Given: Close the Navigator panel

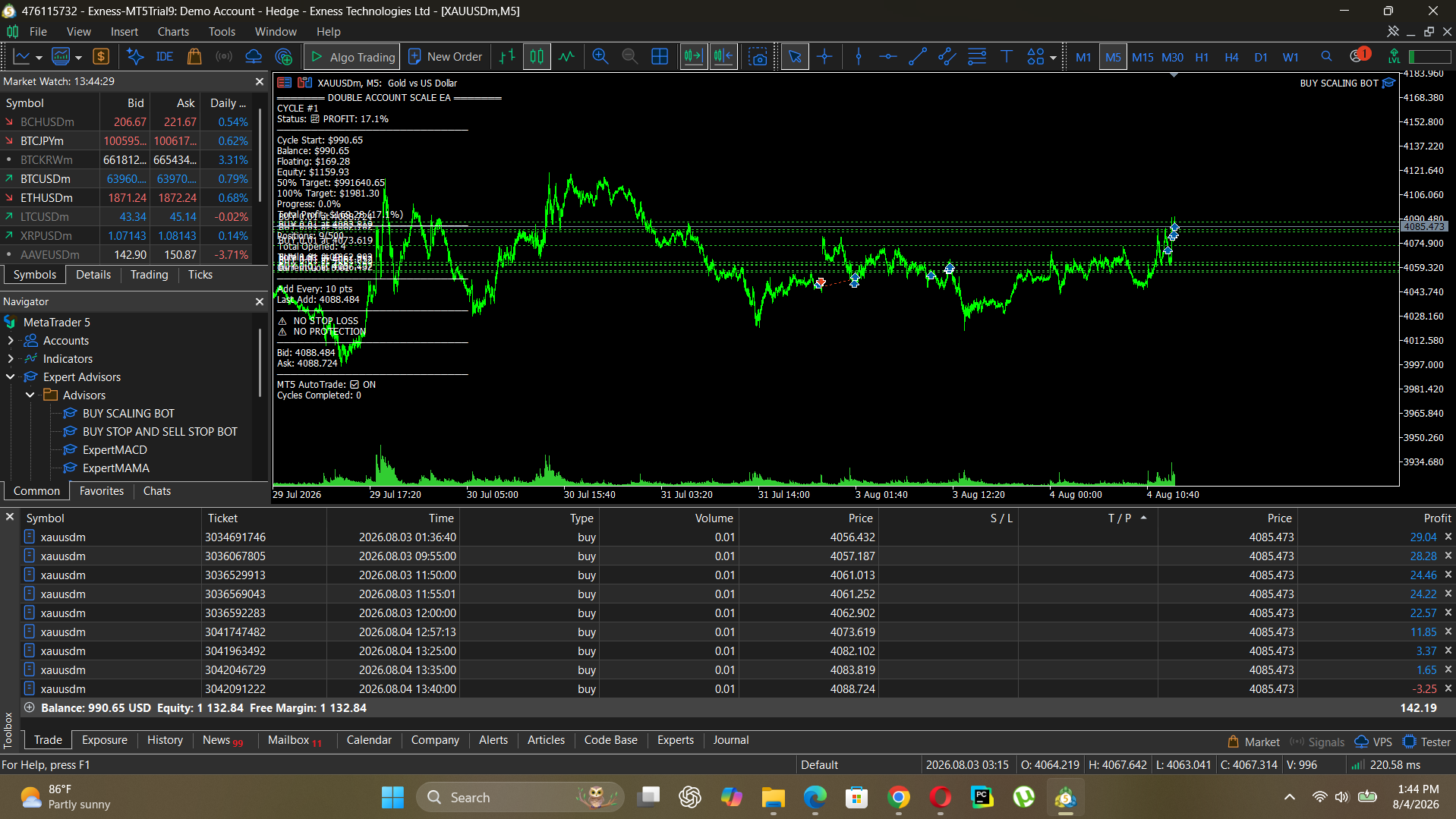Looking at the screenshot, I should [260, 301].
